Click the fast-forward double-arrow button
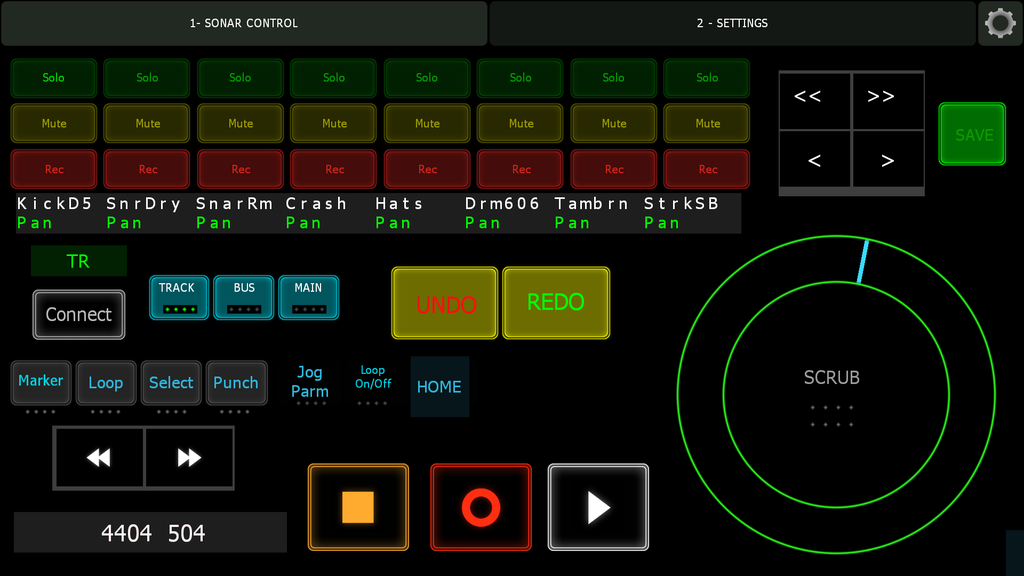 [x=189, y=458]
